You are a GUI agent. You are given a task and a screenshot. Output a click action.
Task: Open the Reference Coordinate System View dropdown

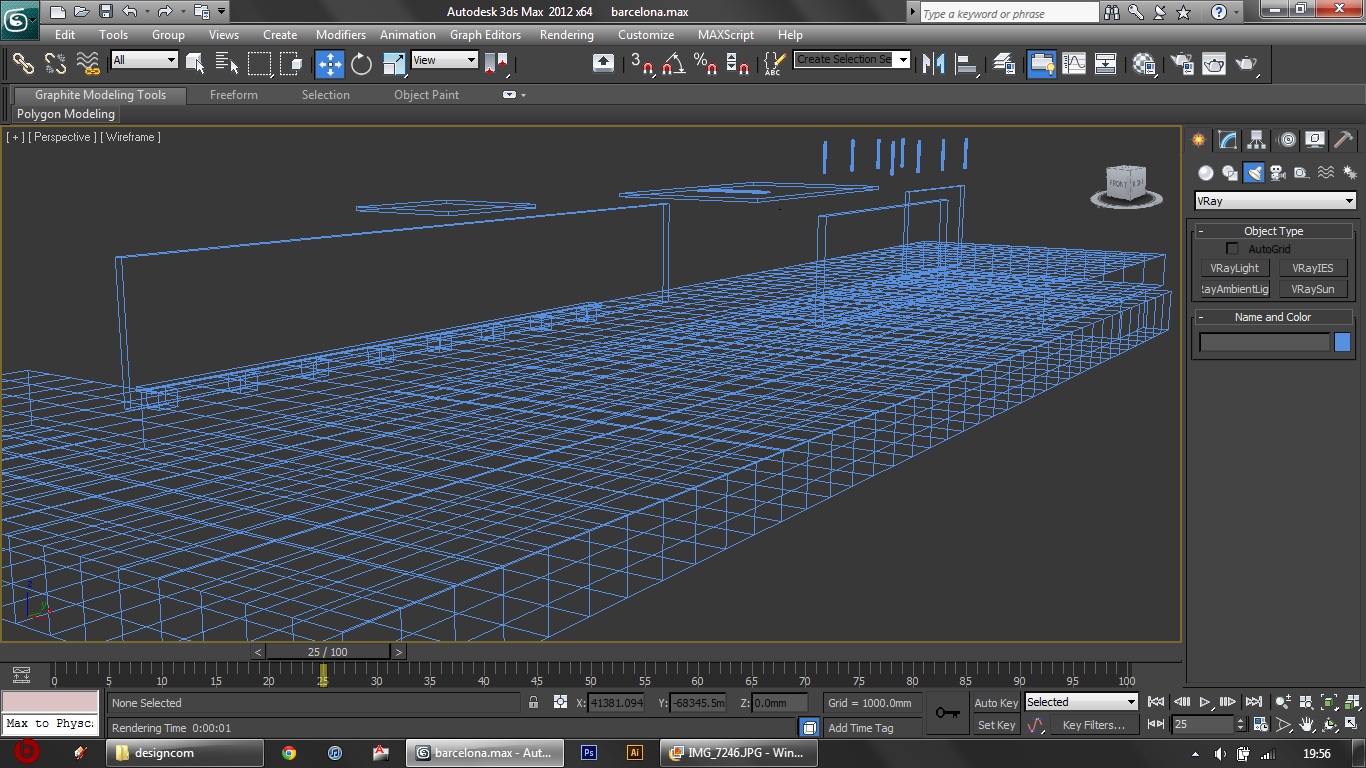pyautogui.click(x=443, y=60)
